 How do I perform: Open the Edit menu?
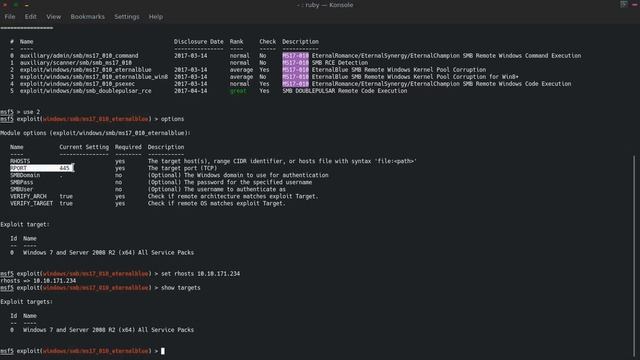[31, 17]
